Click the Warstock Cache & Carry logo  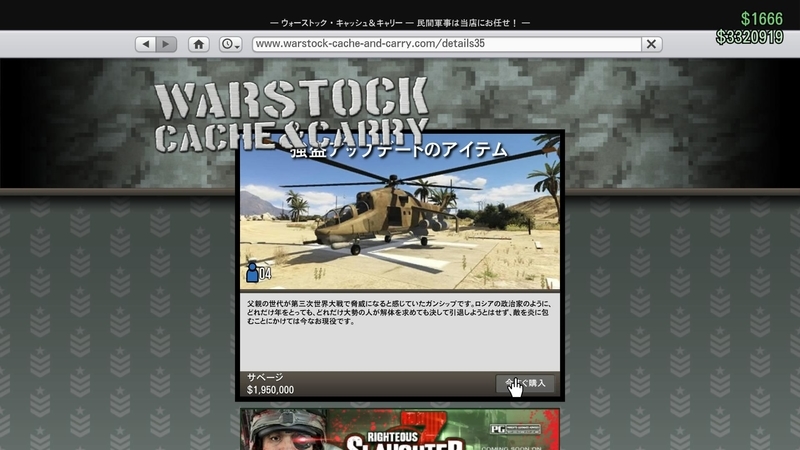pos(291,114)
